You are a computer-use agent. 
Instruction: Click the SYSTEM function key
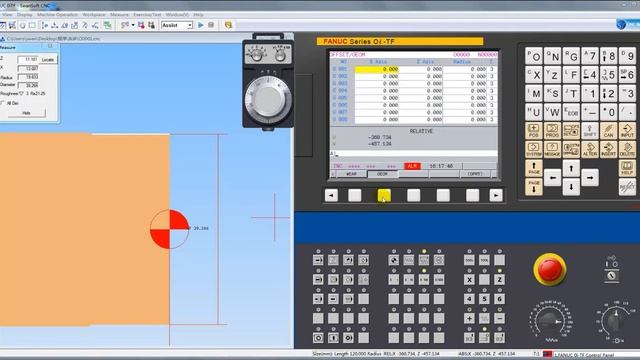click(x=533, y=149)
